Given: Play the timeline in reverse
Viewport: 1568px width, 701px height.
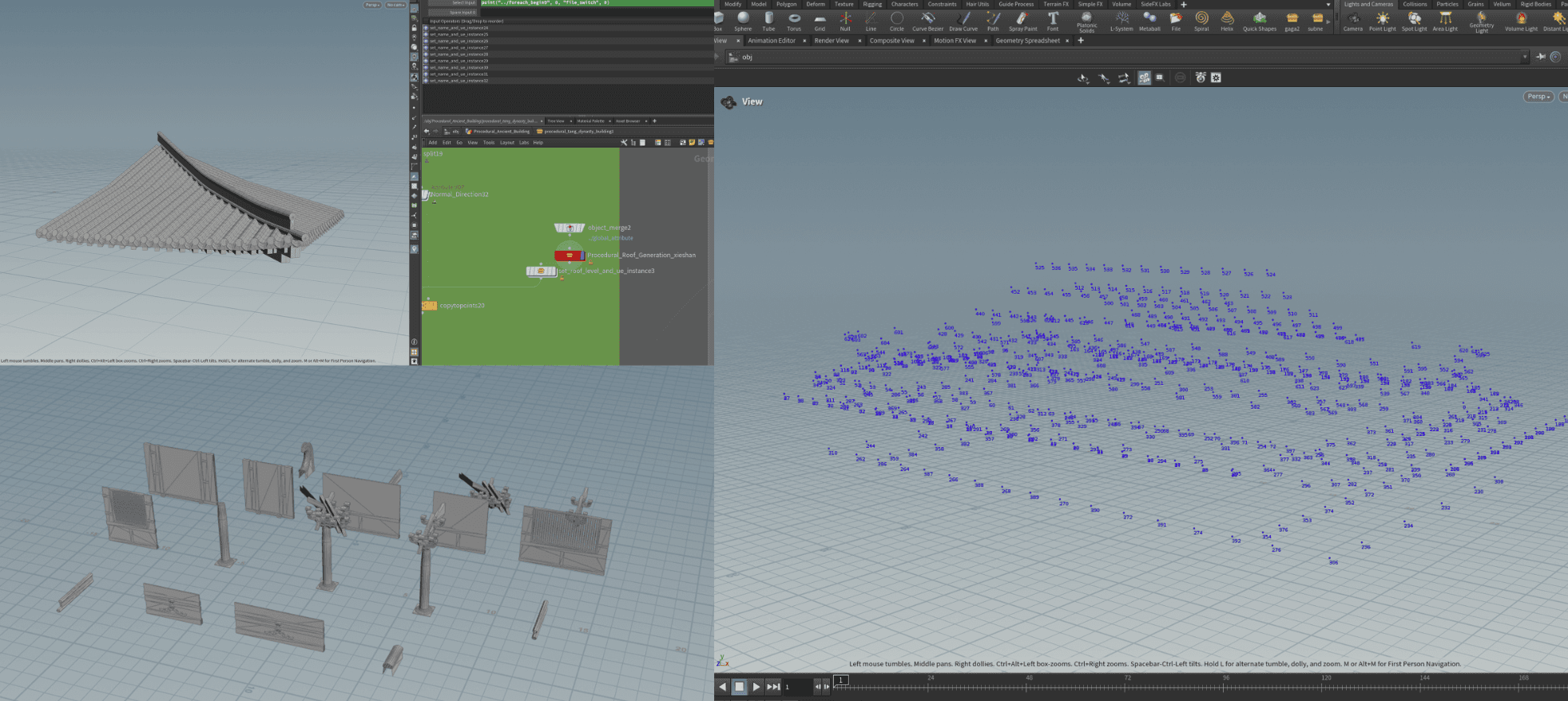Looking at the screenshot, I should 722,687.
